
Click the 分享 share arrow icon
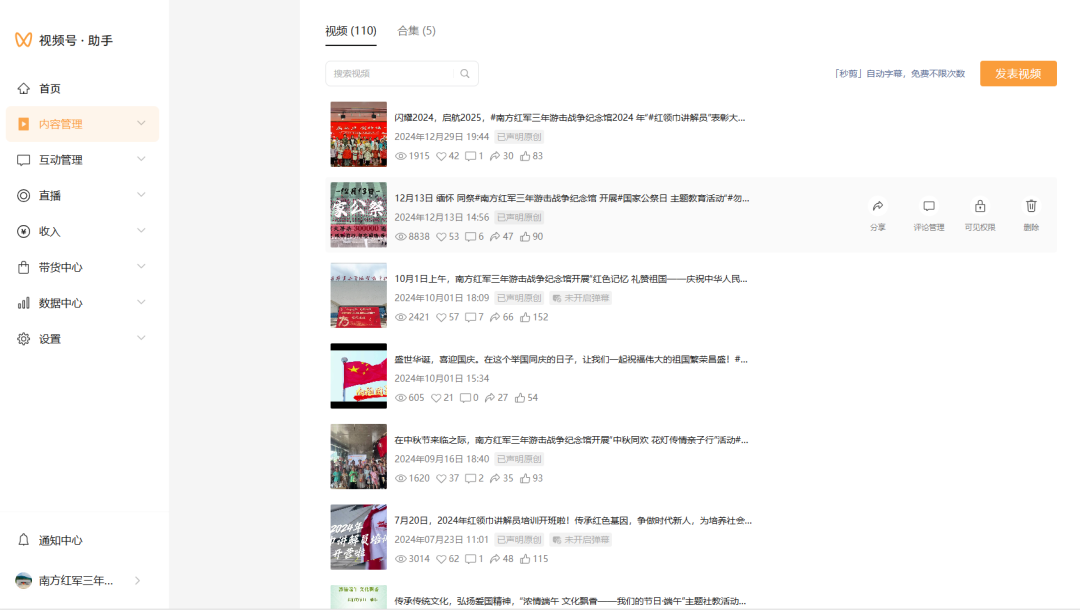pos(878,205)
